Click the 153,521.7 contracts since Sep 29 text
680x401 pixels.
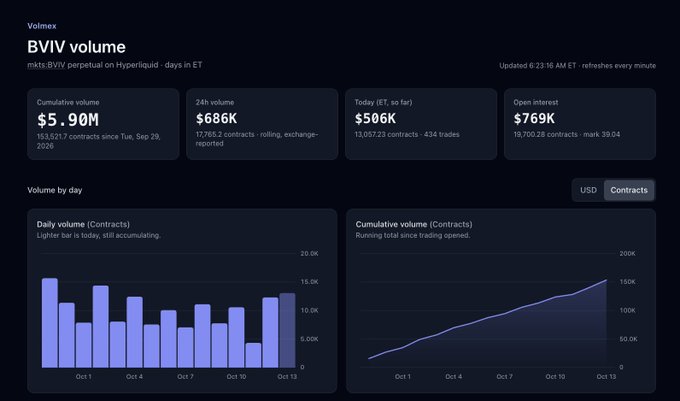click(x=98, y=141)
